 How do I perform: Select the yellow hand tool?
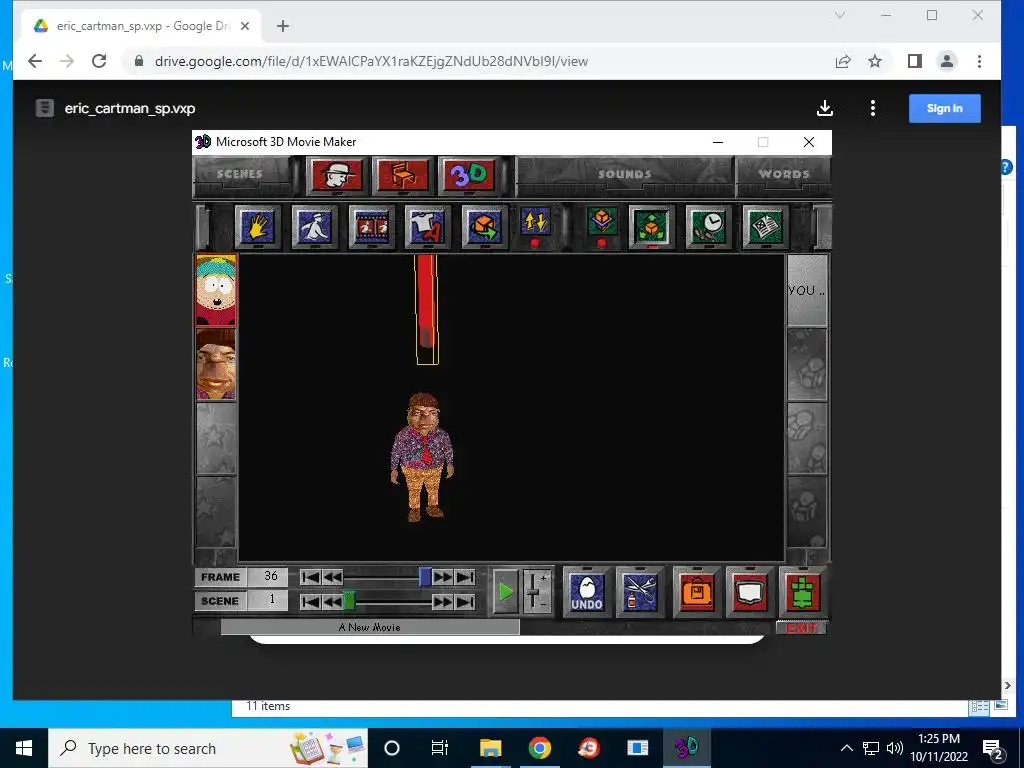tap(257, 227)
